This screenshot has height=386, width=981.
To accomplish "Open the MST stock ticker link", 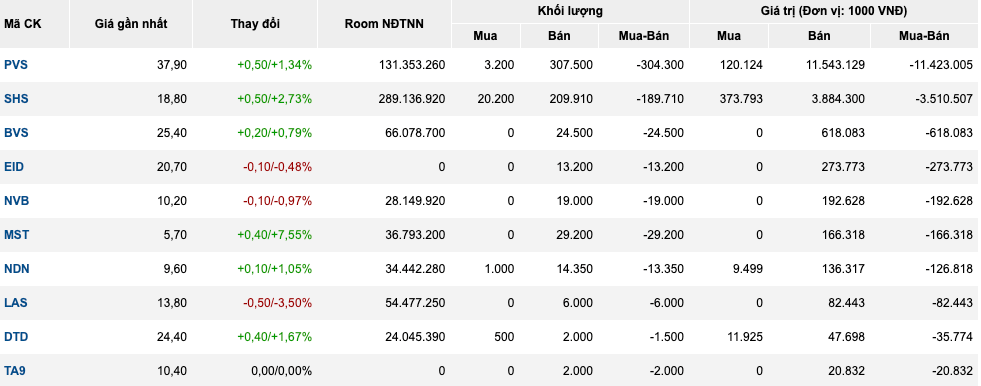I will [16, 235].
